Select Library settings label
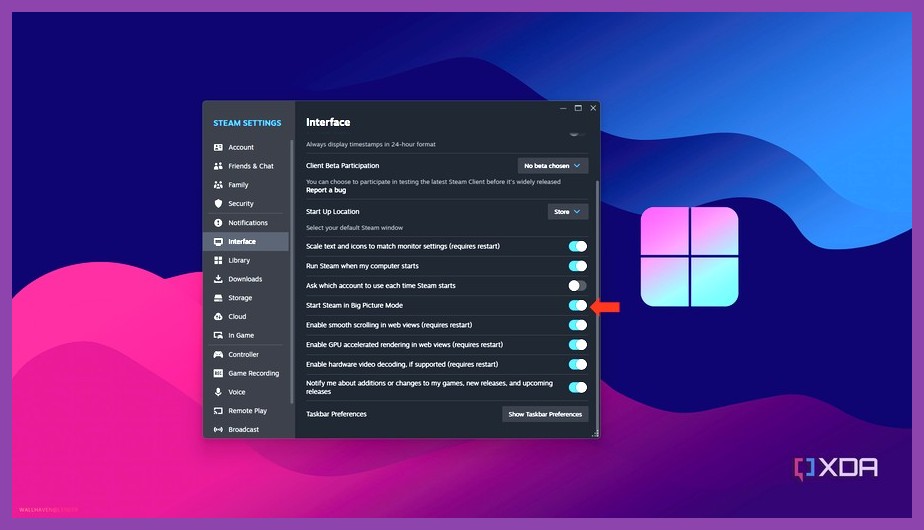Screen dimensions: 924x530 coord(239,261)
